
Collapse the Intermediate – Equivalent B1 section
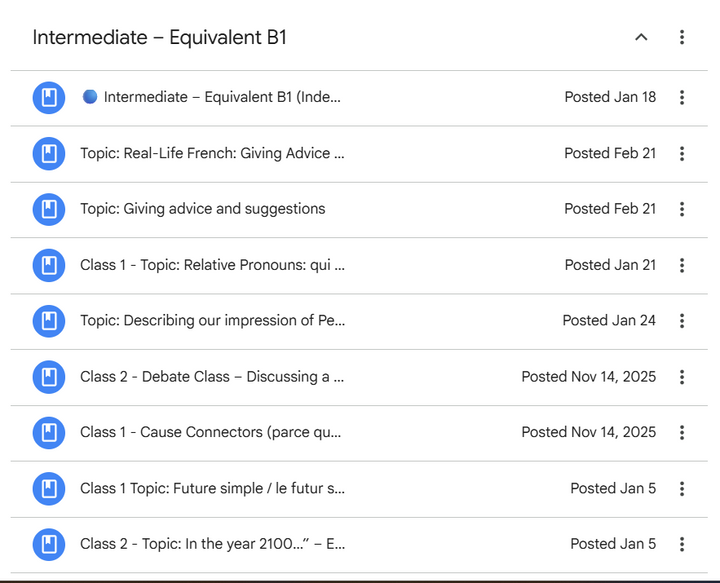click(x=641, y=37)
